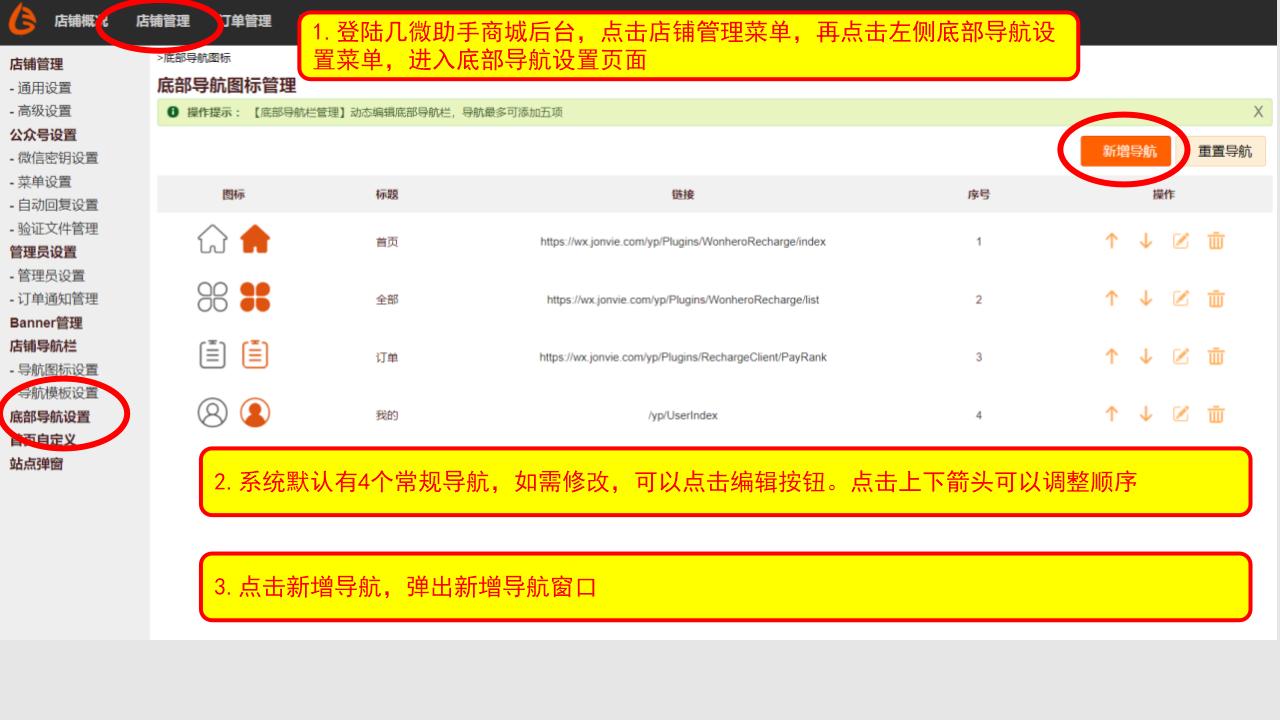The height and width of the screenshot is (720, 1280).
Task: Click the 底部导航图标管理 page heading
Action: click(x=227, y=86)
